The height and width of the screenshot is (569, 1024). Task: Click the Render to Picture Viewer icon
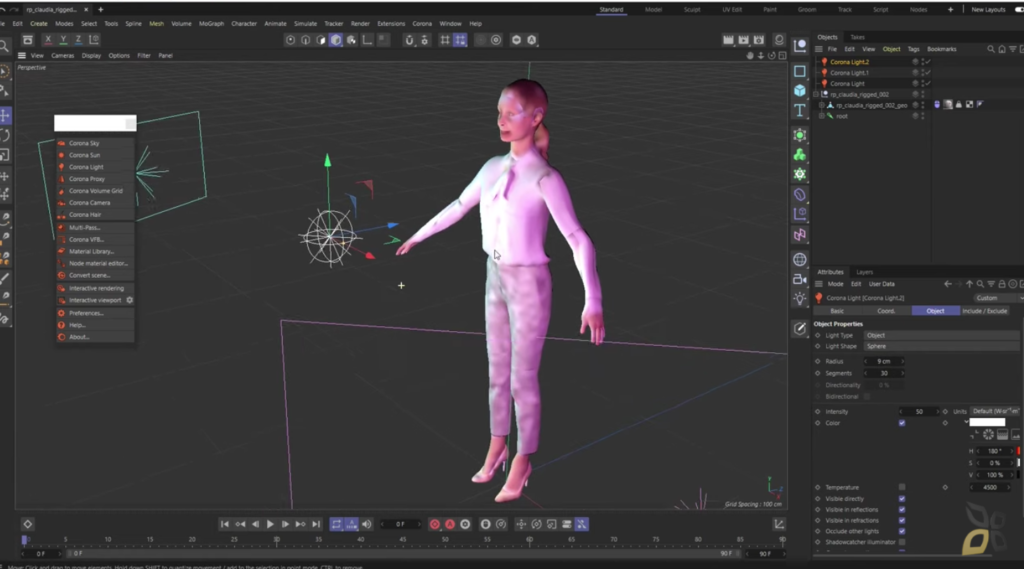(743, 40)
